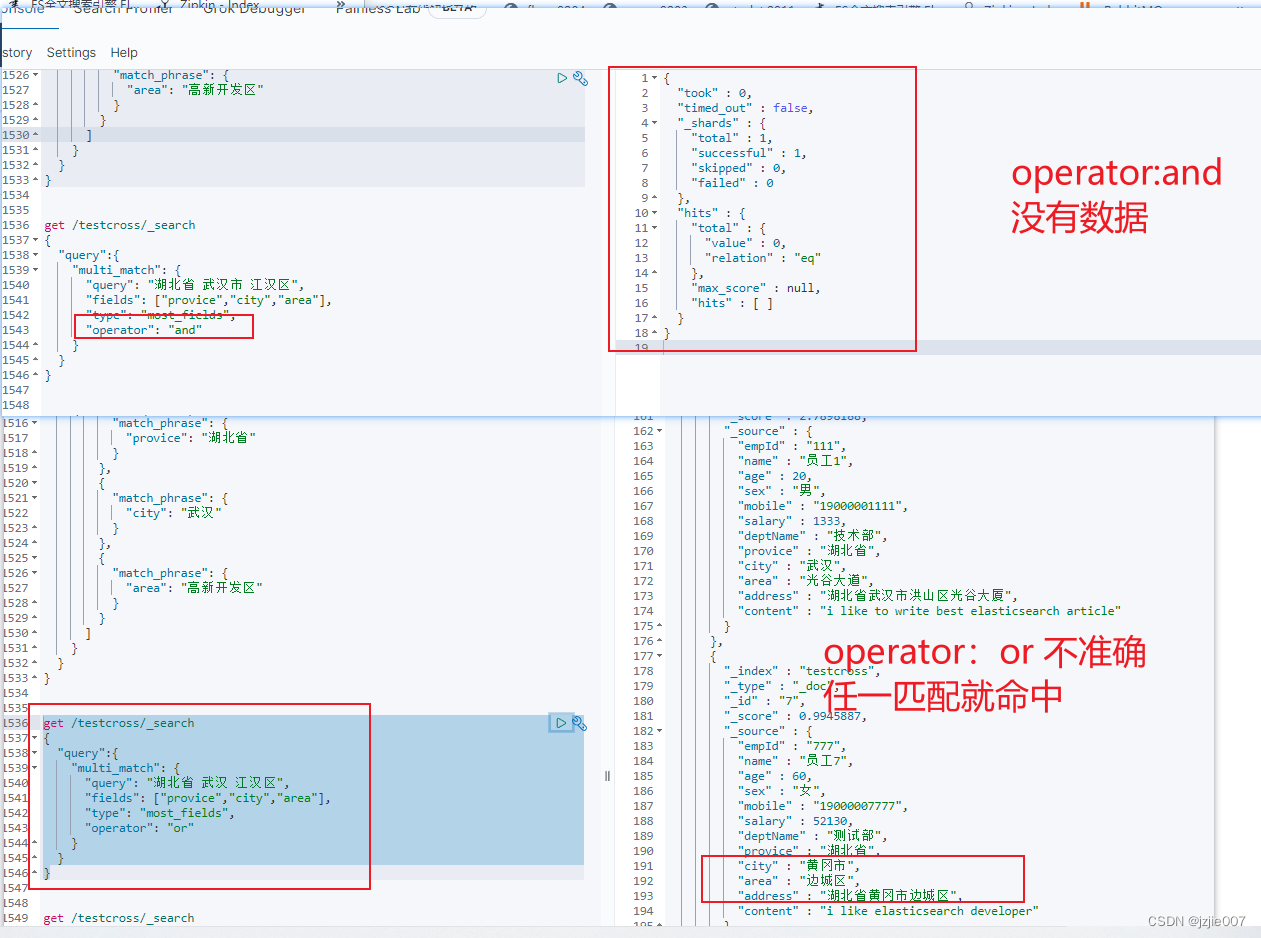Click the "operator": "or" line
Image resolution: width=1261 pixels, height=938 pixels.
140,828
